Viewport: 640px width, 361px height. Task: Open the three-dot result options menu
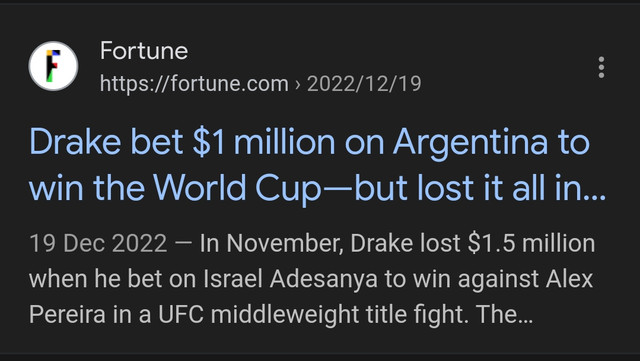click(601, 67)
